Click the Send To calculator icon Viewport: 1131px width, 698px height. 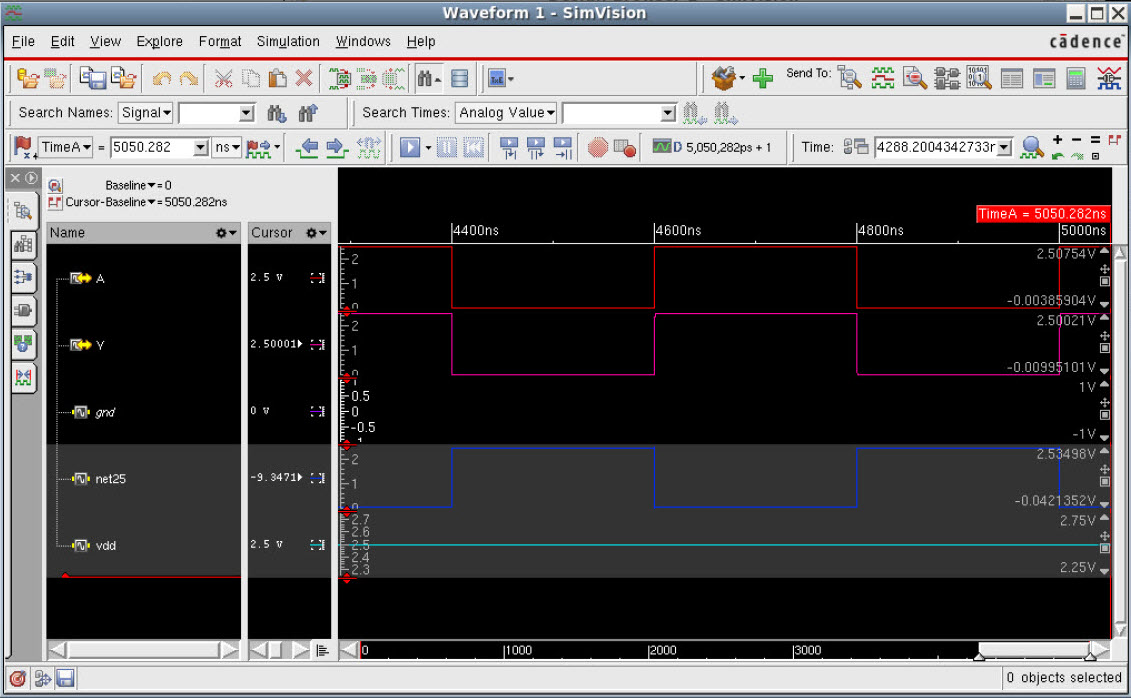(x=1076, y=78)
